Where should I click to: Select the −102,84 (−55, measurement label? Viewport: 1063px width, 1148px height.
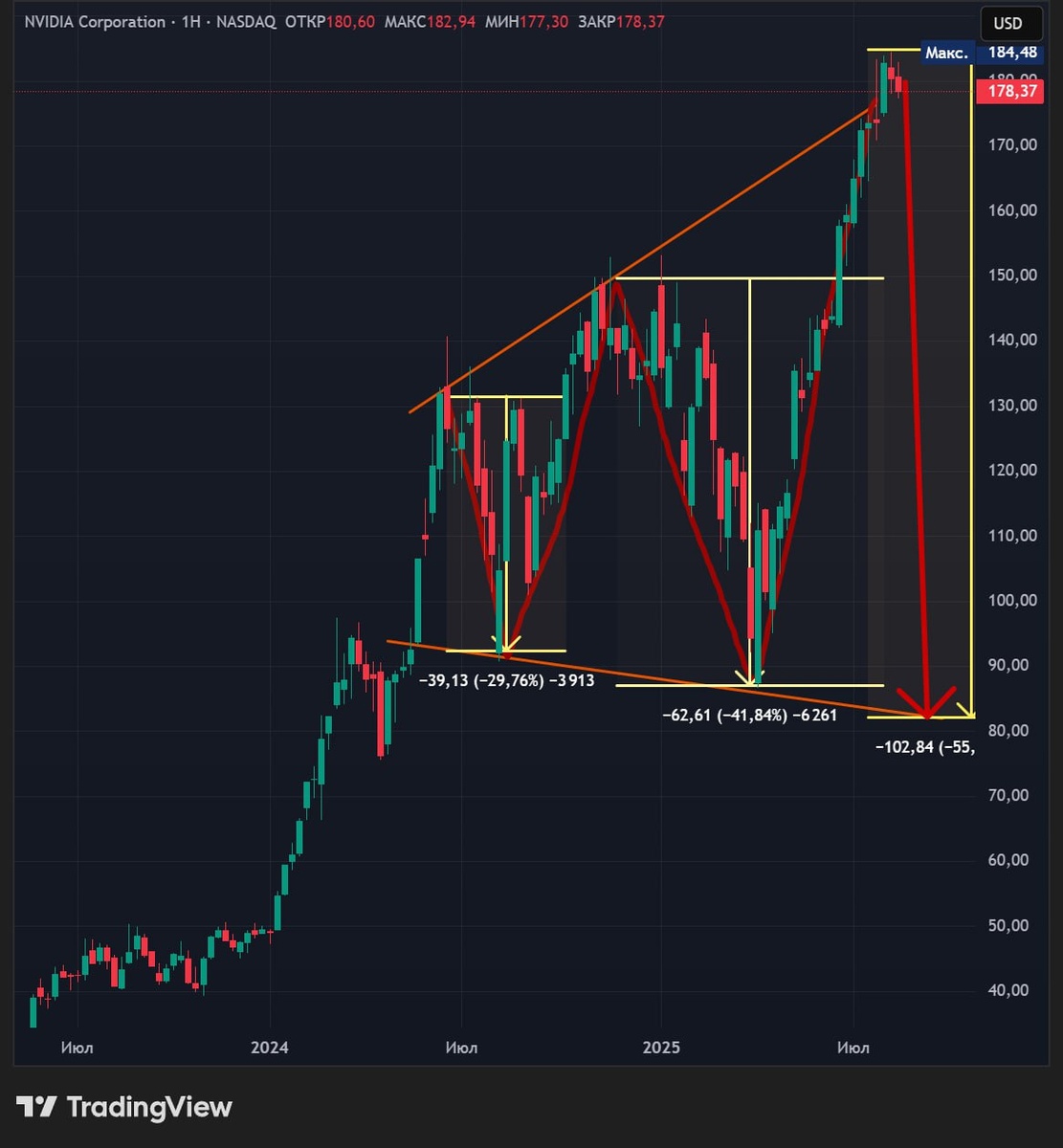click(925, 747)
